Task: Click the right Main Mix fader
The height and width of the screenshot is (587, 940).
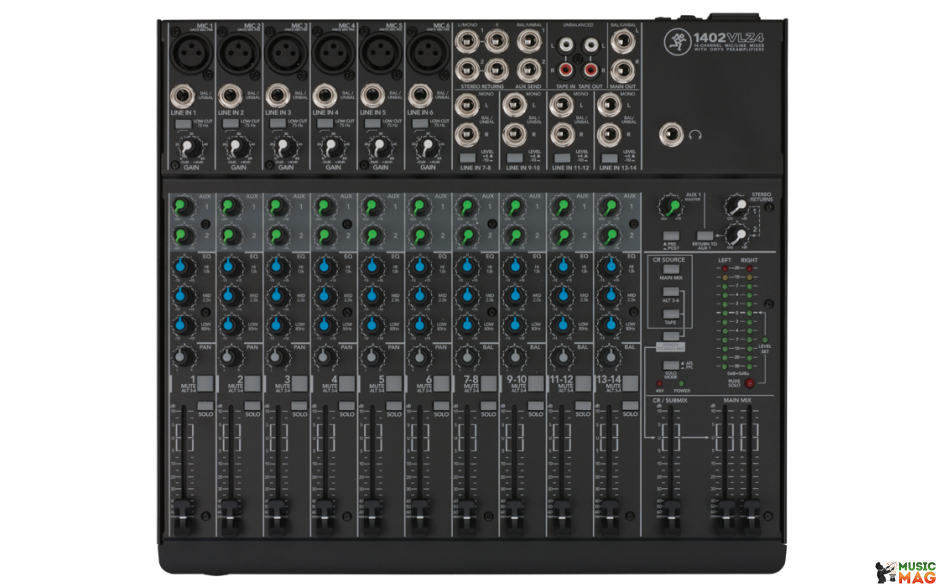Action: click(x=749, y=517)
